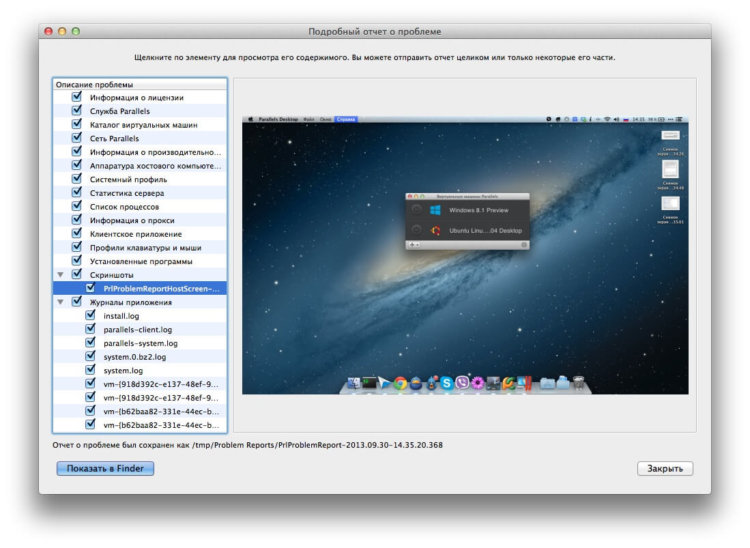Click the host screenshot preview image
The image size is (750, 548).
[465, 255]
